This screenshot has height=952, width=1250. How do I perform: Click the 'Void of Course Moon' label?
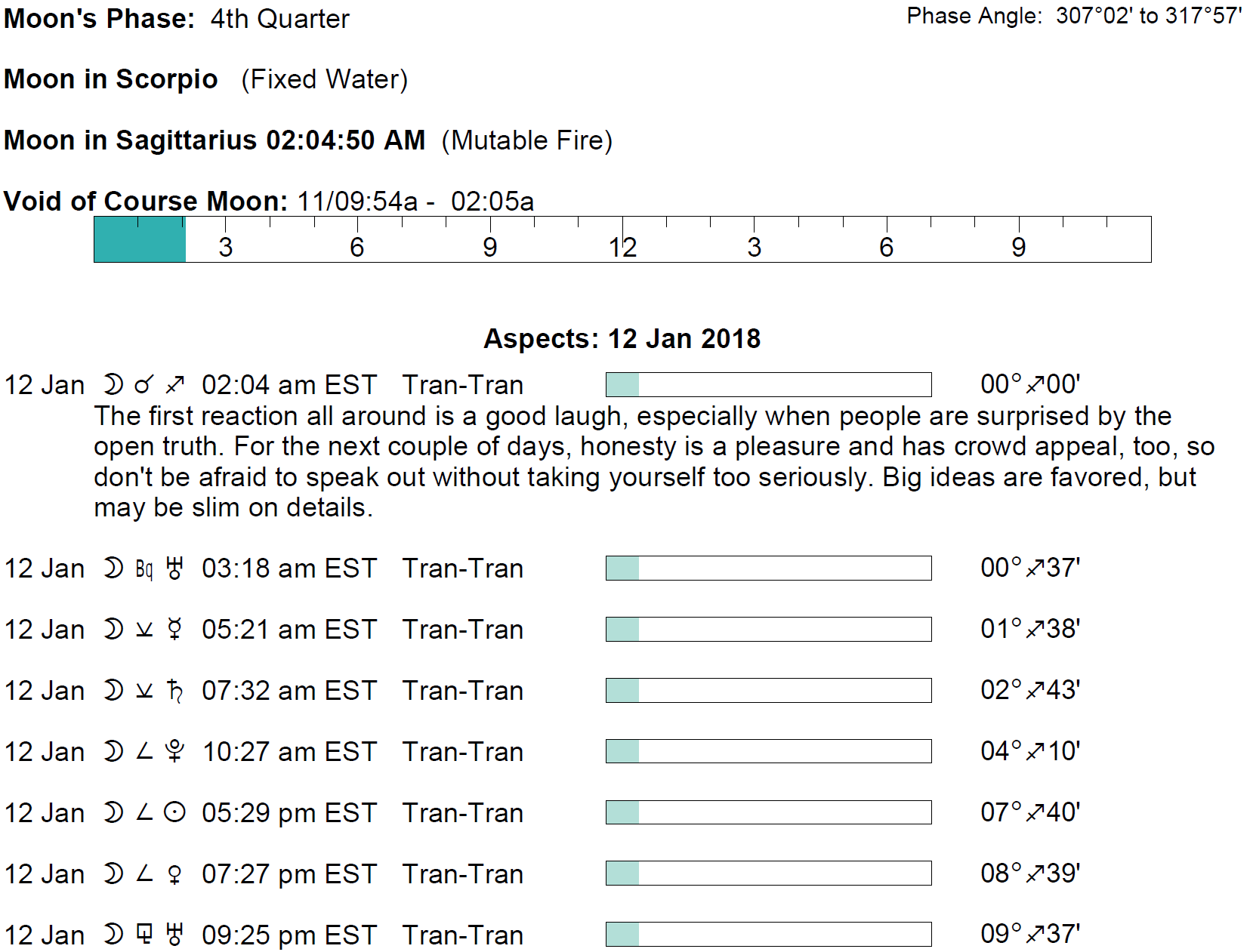click(146, 202)
